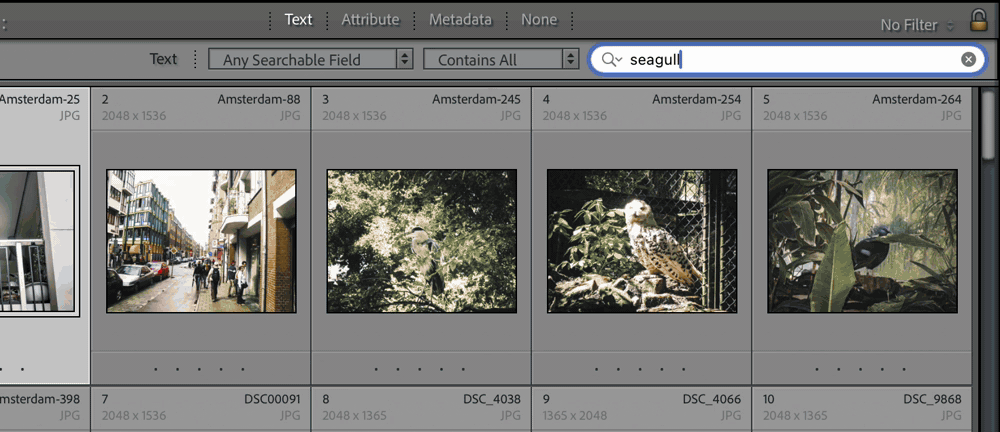Select the Amsterdam-25 balcony thumbnail
1000x432 pixels.
40,241
